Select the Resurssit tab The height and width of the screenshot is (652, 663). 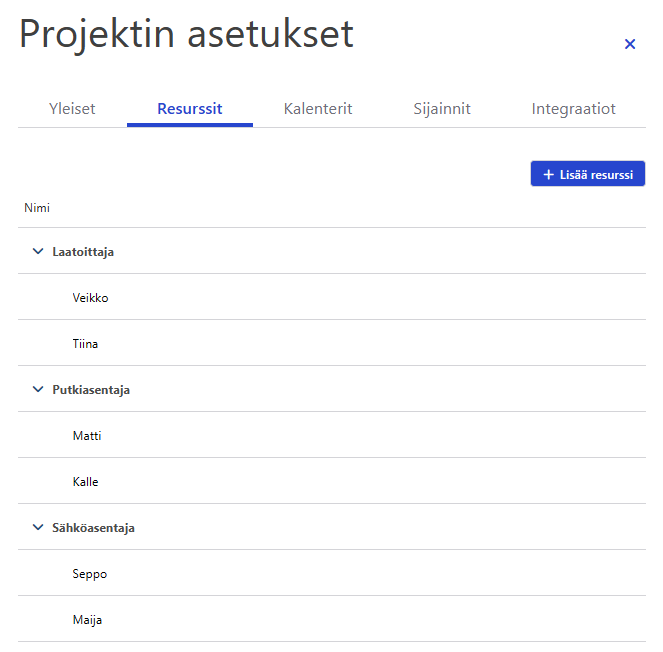point(190,109)
